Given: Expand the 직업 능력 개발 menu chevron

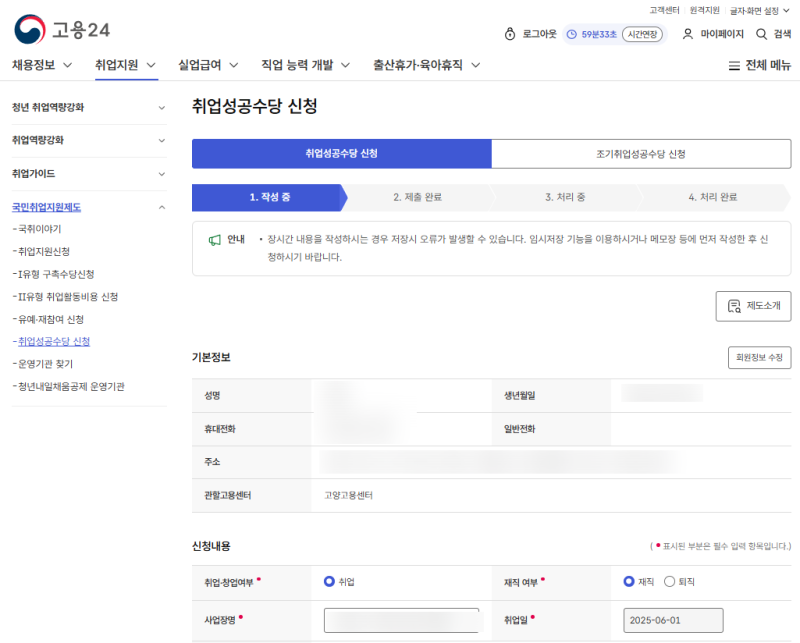Looking at the screenshot, I should pyautogui.click(x=345, y=65).
